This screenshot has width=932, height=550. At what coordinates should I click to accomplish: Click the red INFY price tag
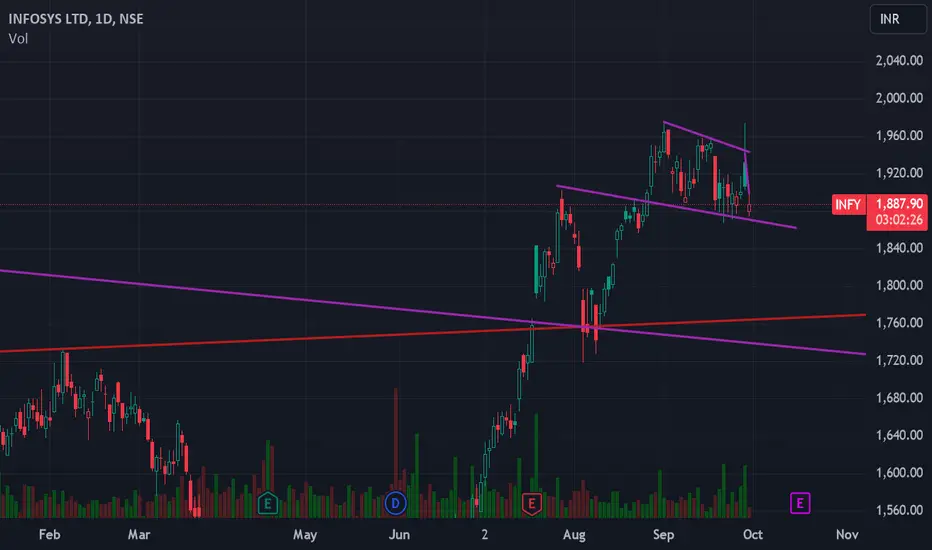[848, 205]
